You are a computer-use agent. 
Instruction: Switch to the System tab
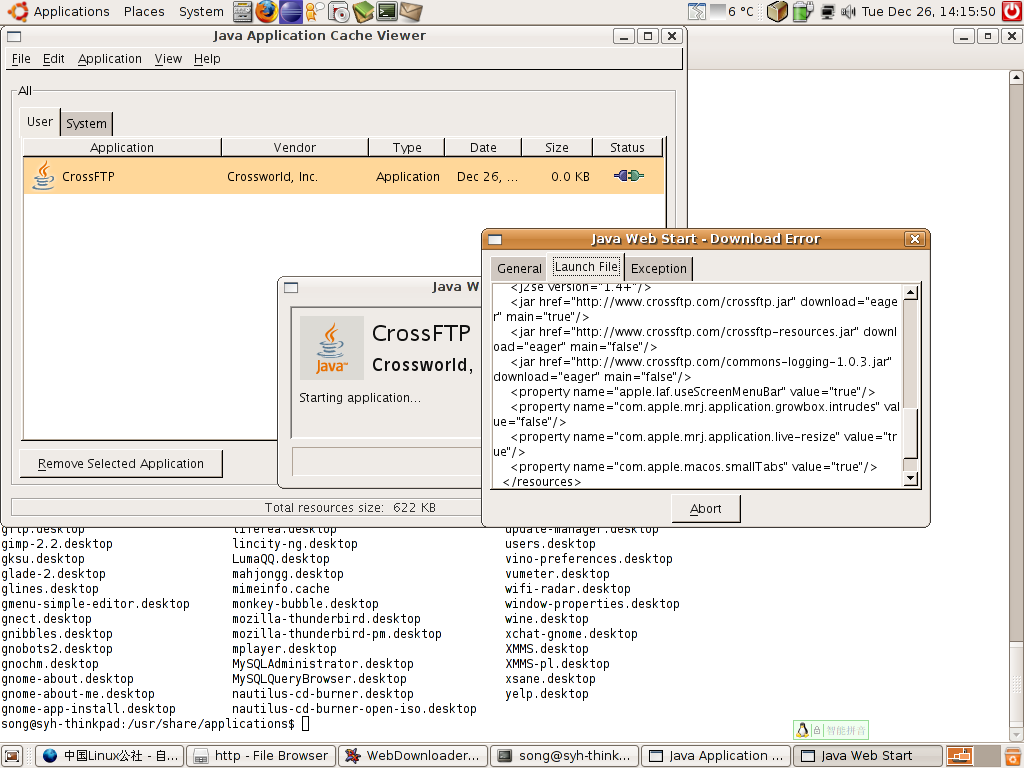click(x=86, y=123)
